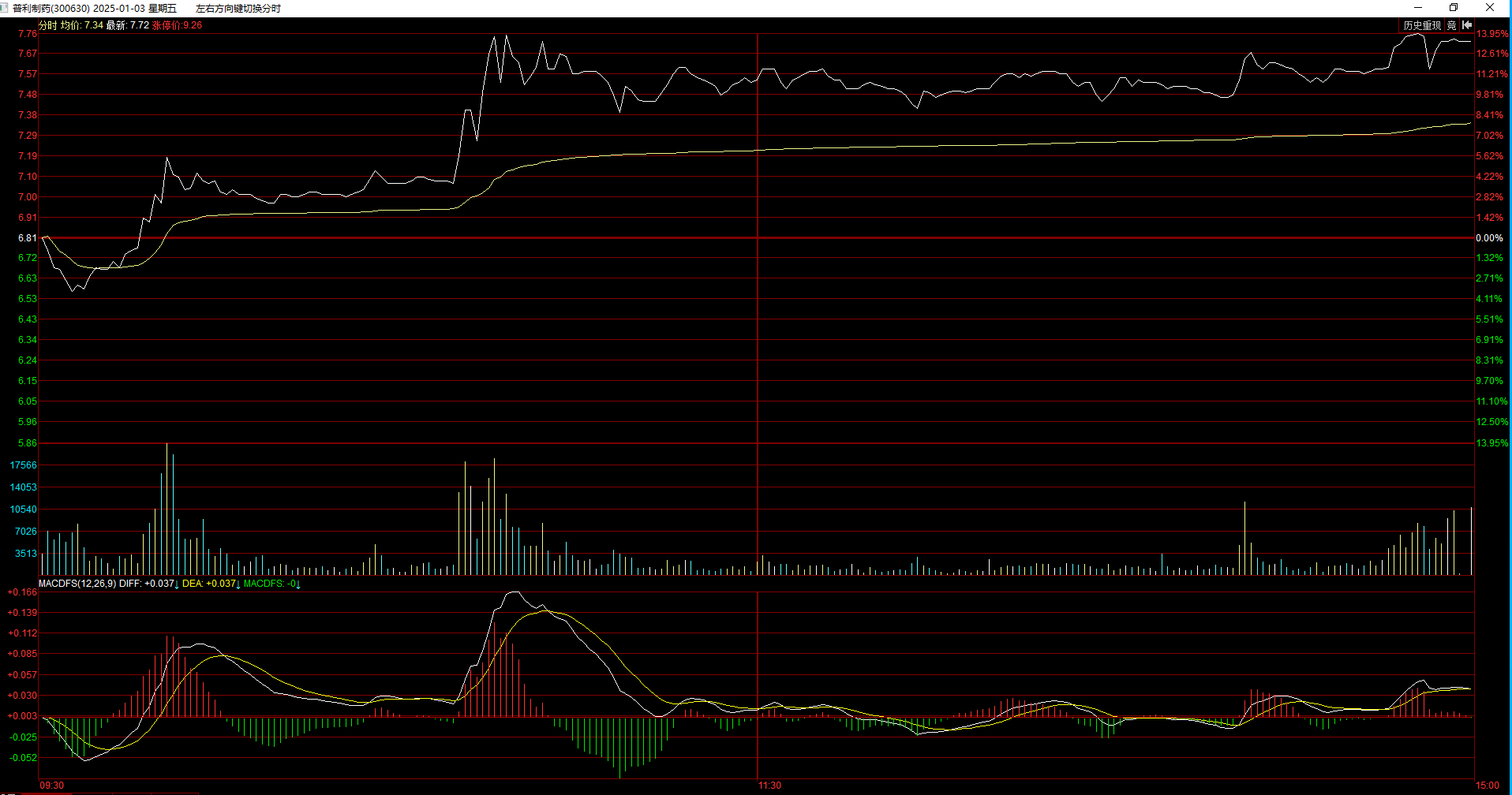Click the 均价 7.34 average price text

82,25
